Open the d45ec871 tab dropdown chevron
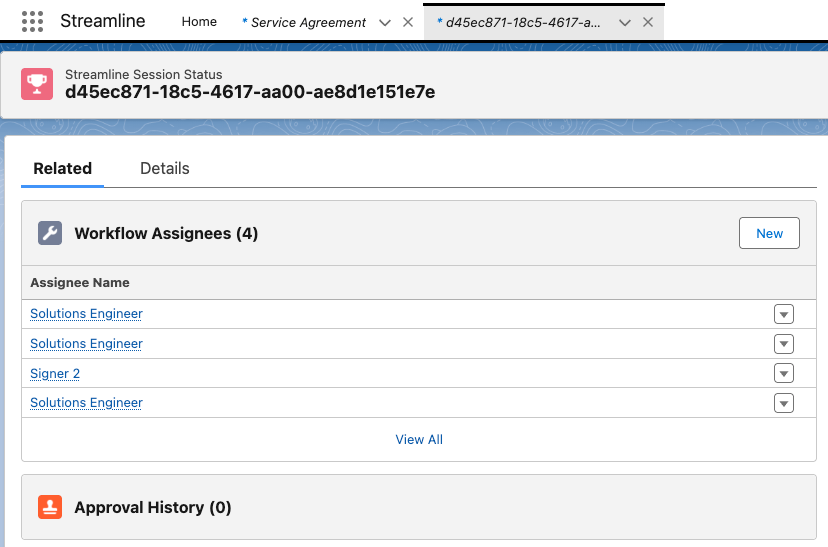The image size is (828, 547). tap(625, 22)
